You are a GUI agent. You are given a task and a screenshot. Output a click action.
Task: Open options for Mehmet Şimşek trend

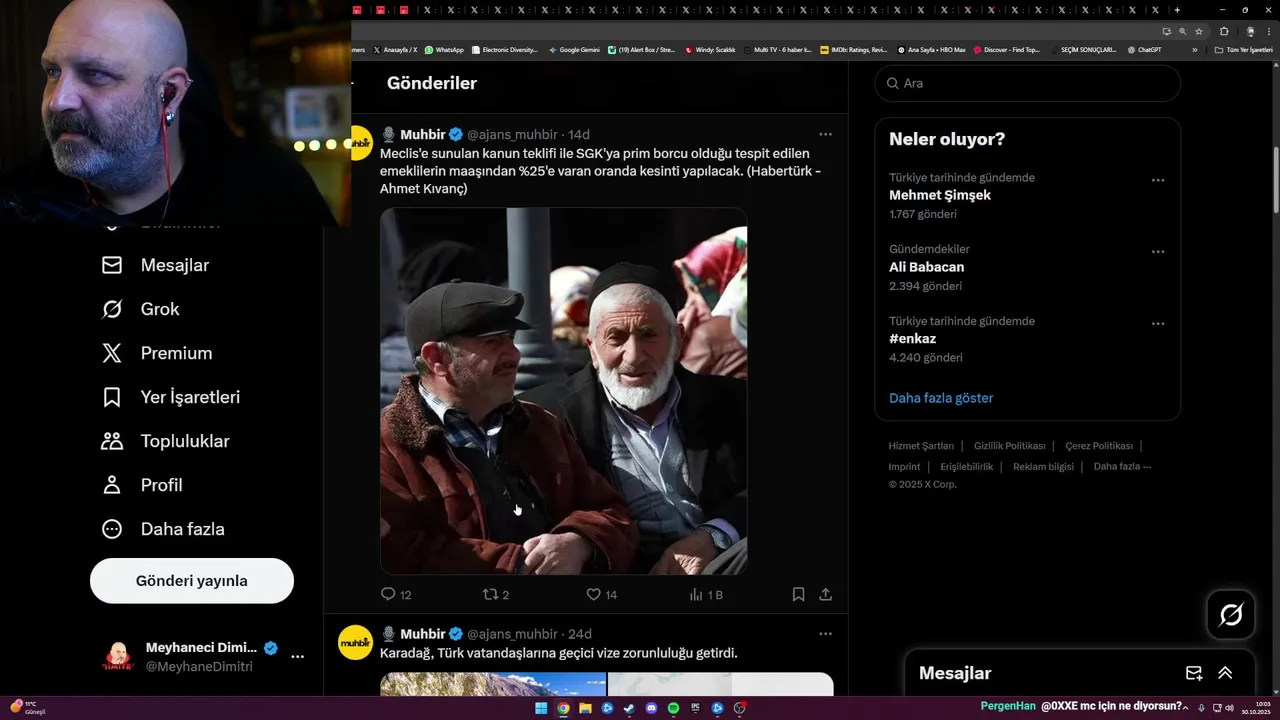coord(1158,180)
